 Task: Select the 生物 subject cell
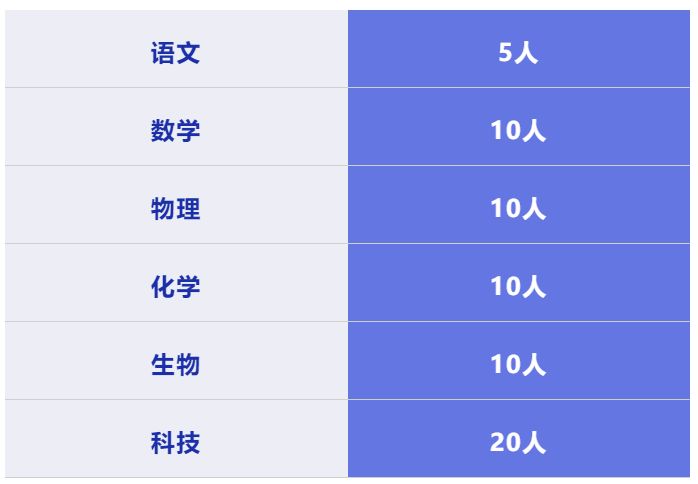[x=176, y=361]
